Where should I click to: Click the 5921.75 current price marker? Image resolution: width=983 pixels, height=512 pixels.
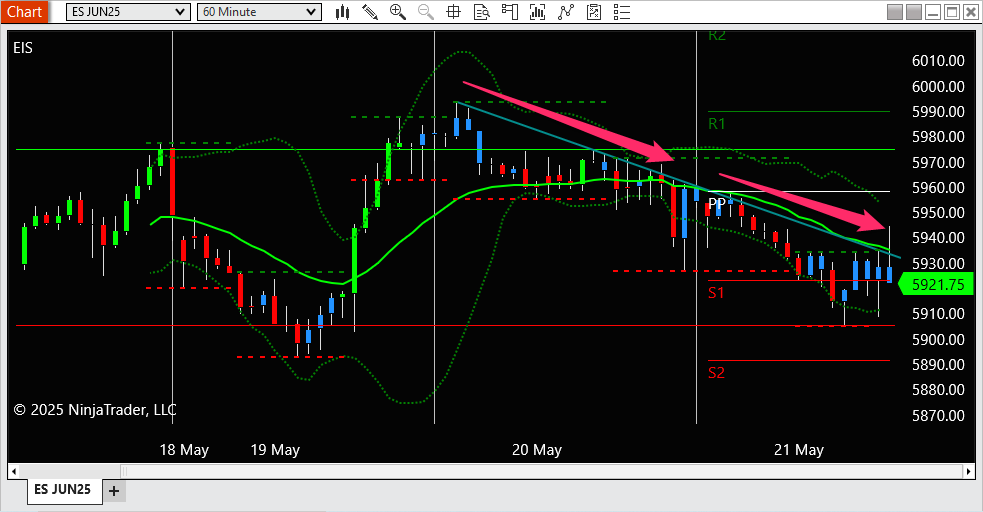tap(936, 285)
